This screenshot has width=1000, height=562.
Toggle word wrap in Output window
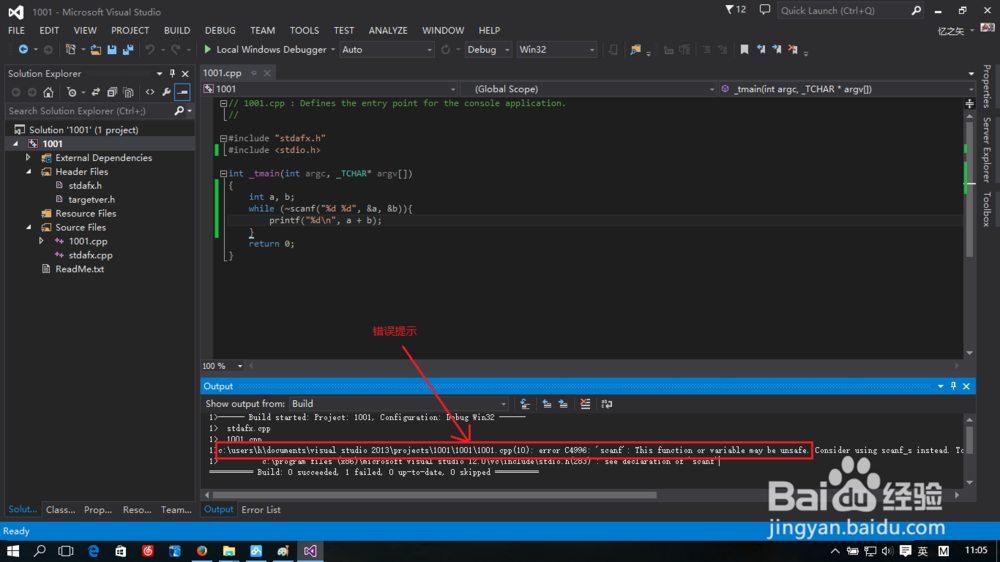(x=607, y=404)
